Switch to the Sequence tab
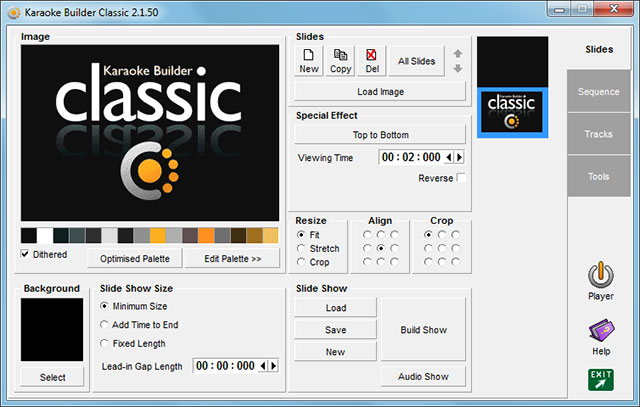 tap(598, 92)
